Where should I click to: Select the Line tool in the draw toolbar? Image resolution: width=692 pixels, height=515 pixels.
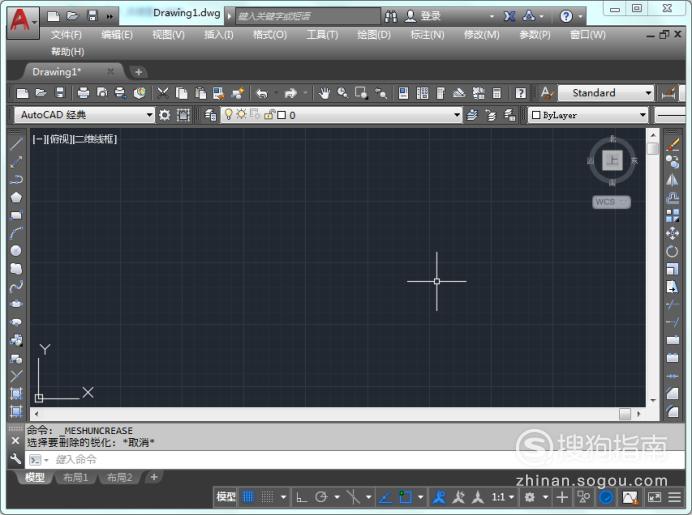[16, 144]
